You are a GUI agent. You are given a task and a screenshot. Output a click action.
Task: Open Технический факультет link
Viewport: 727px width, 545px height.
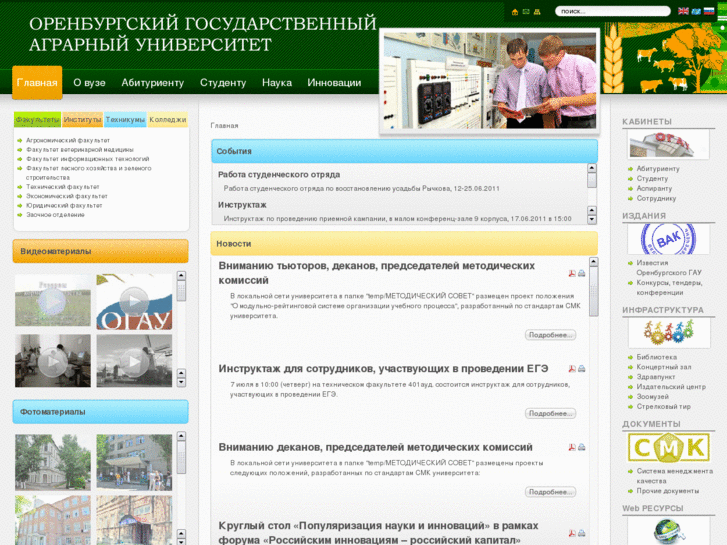(x=63, y=186)
